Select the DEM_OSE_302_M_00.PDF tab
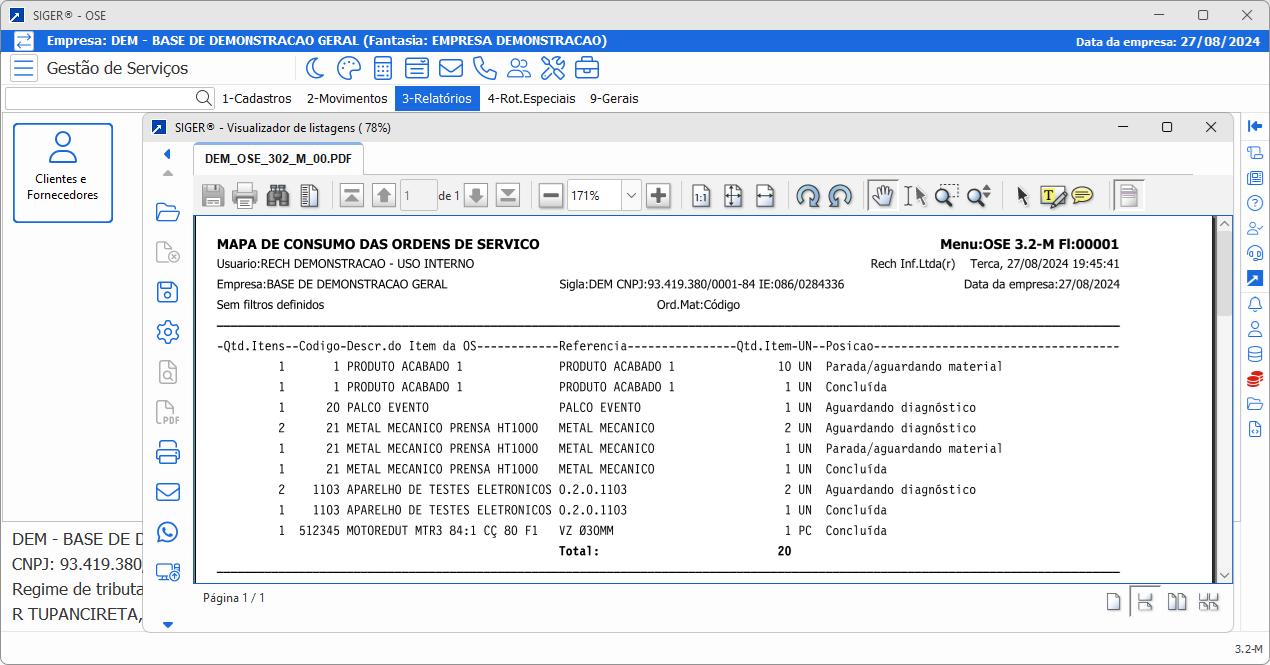The width and height of the screenshot is (1270, 665). coord(278,159)
